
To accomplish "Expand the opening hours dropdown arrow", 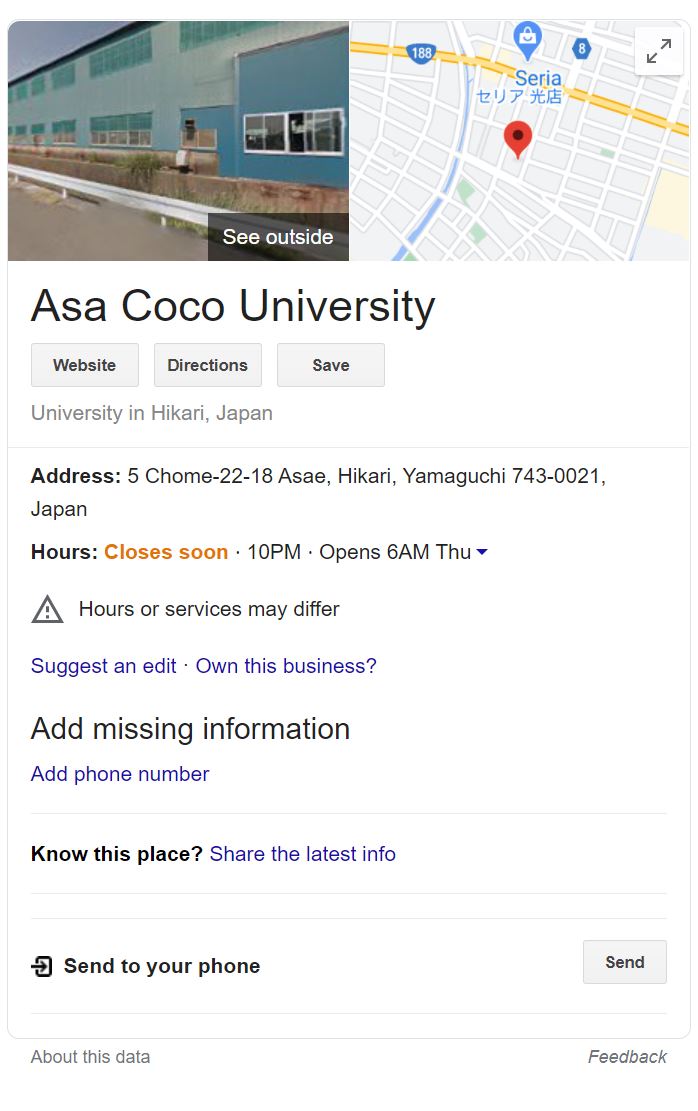I will coord(482,553).
